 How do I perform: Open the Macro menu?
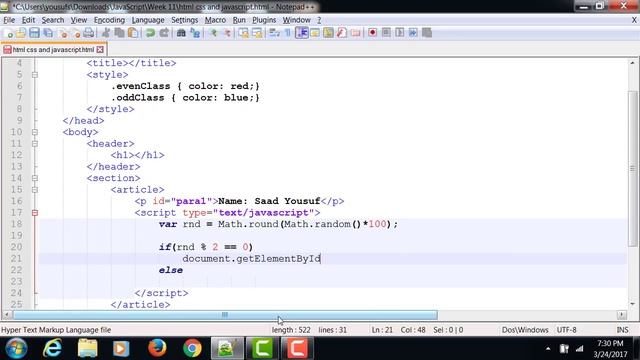[215, 20]
